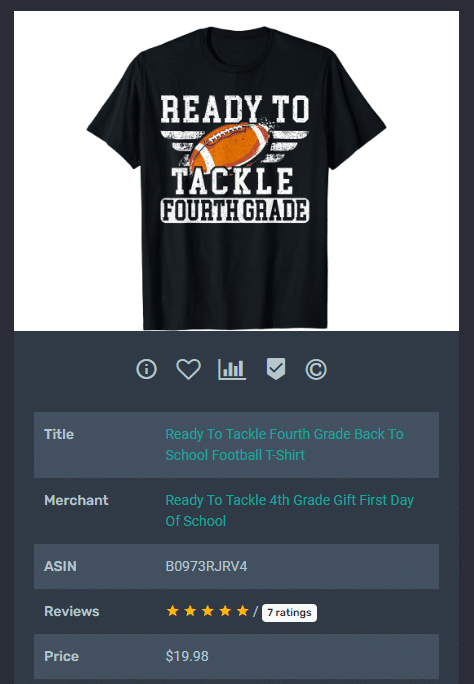Image resolution: width=474 pixels, height=684 pixels.
Task: Run trademark check via copyright icon
Action: click(316, 369)
